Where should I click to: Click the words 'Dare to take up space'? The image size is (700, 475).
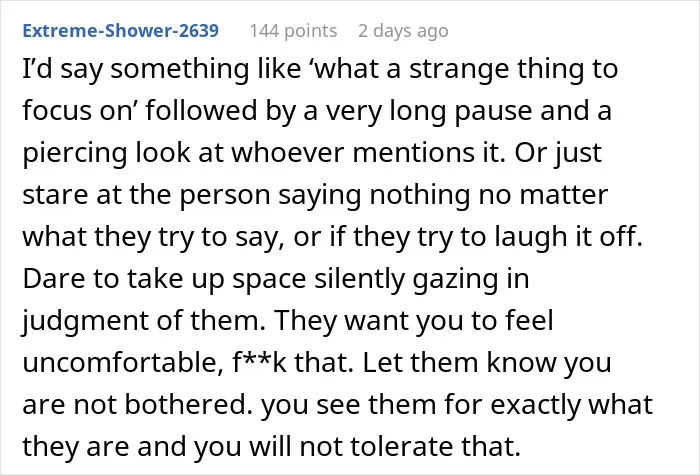tap(164, 279)
